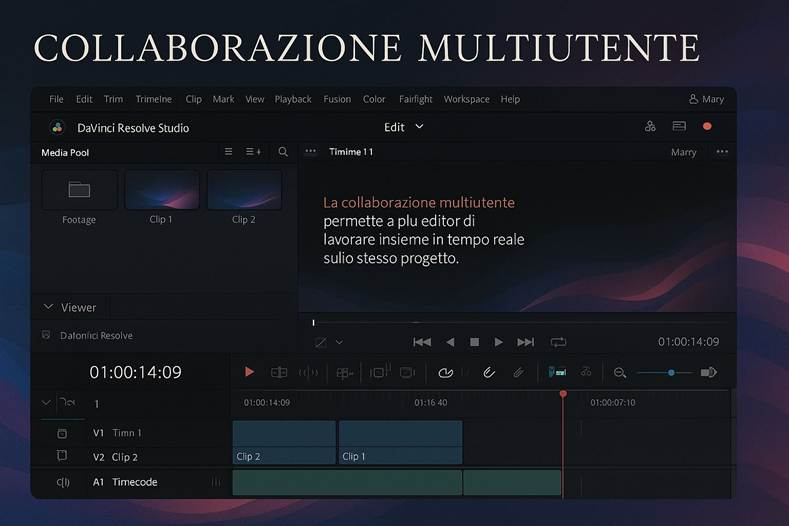The image size is (789, 526).
Task: Toggle lock on V1 Timn 1 track
Action: pyautogui.click(x=62, y=433)
